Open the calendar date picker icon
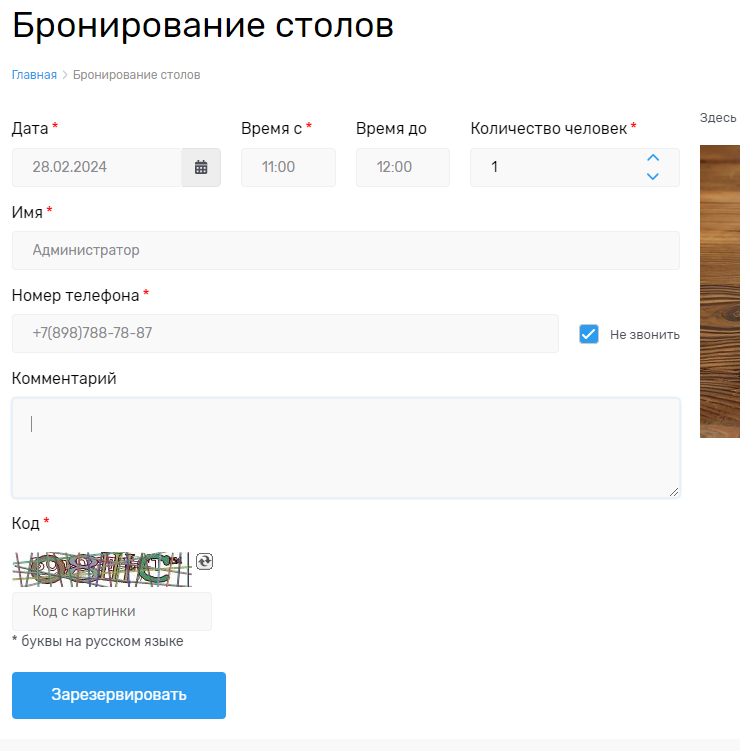740x751 pixels. (201, 168)
